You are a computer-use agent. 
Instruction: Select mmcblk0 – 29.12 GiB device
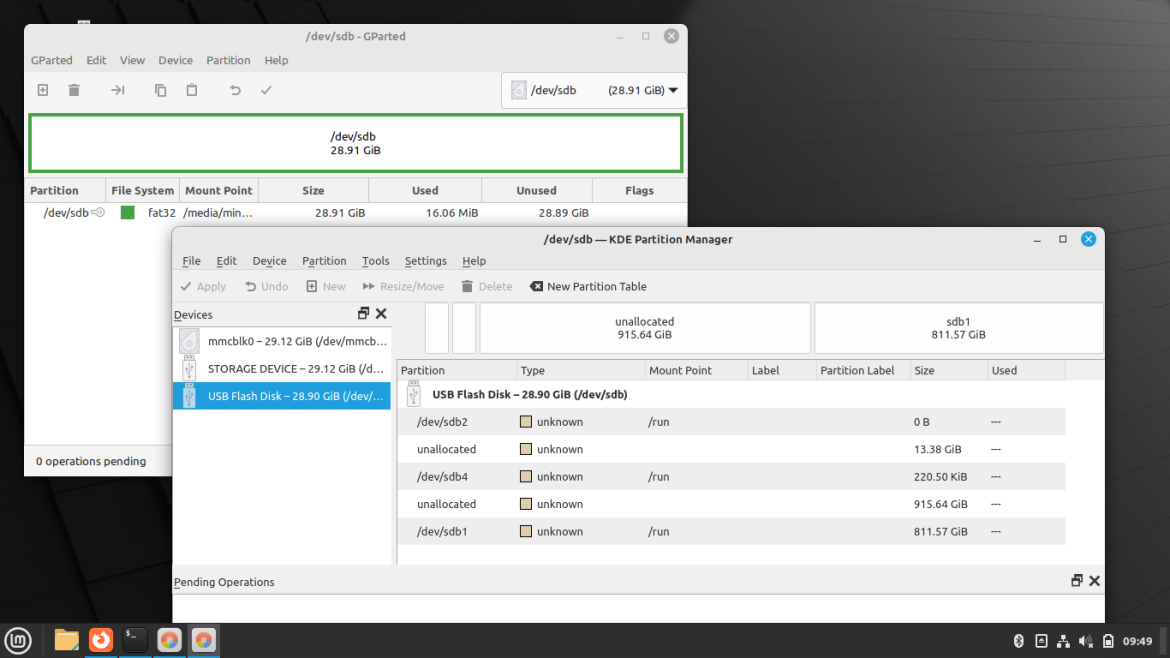click(x=282, y=341)
